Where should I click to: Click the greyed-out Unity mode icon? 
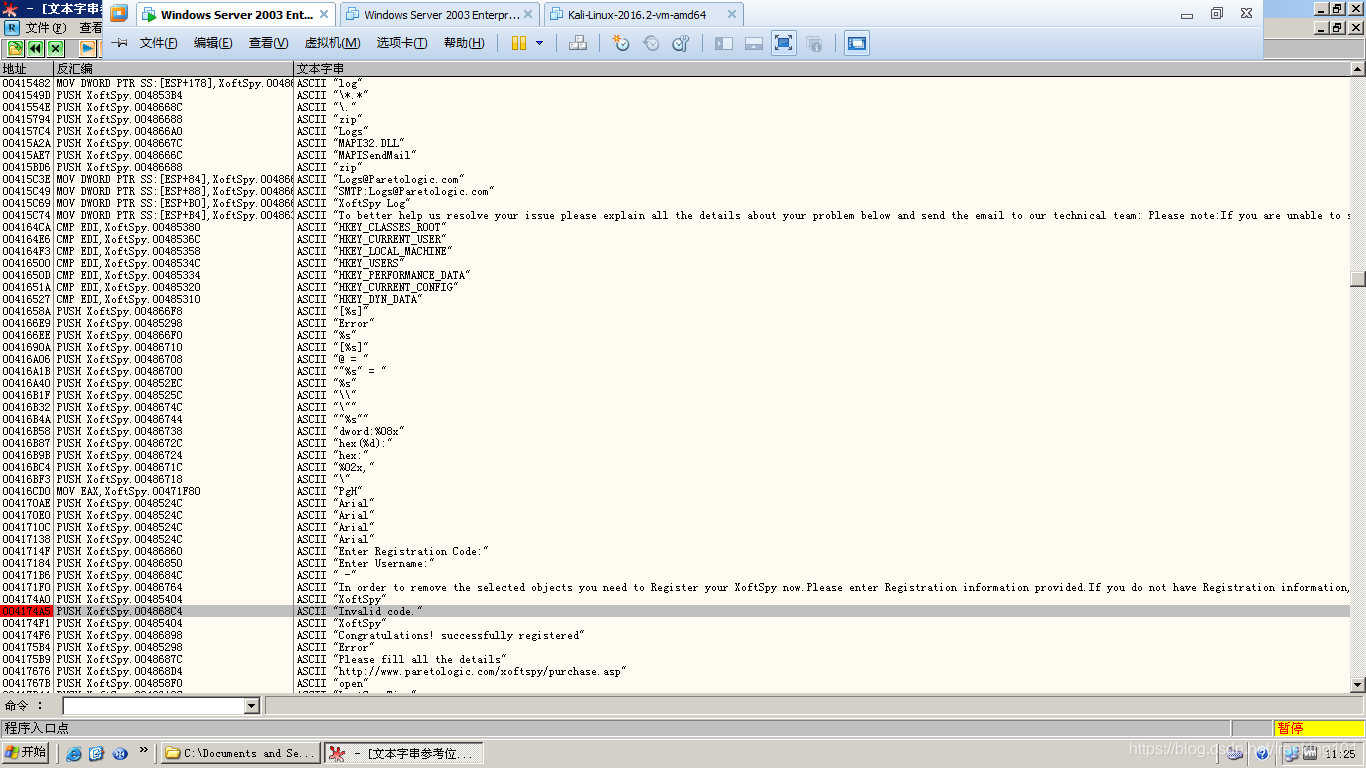(814, 43)
